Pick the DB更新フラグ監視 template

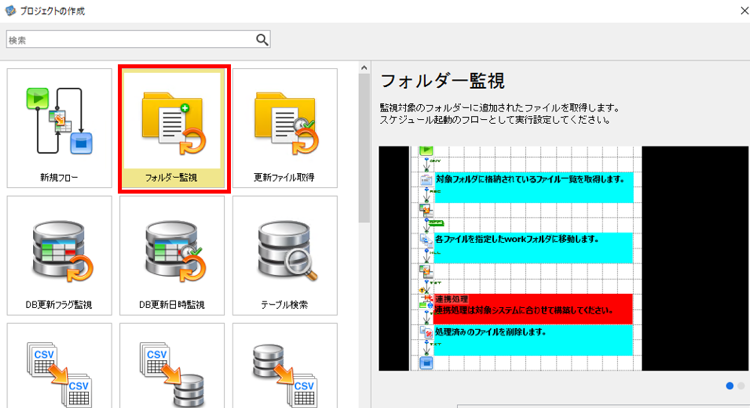[59, 255]
